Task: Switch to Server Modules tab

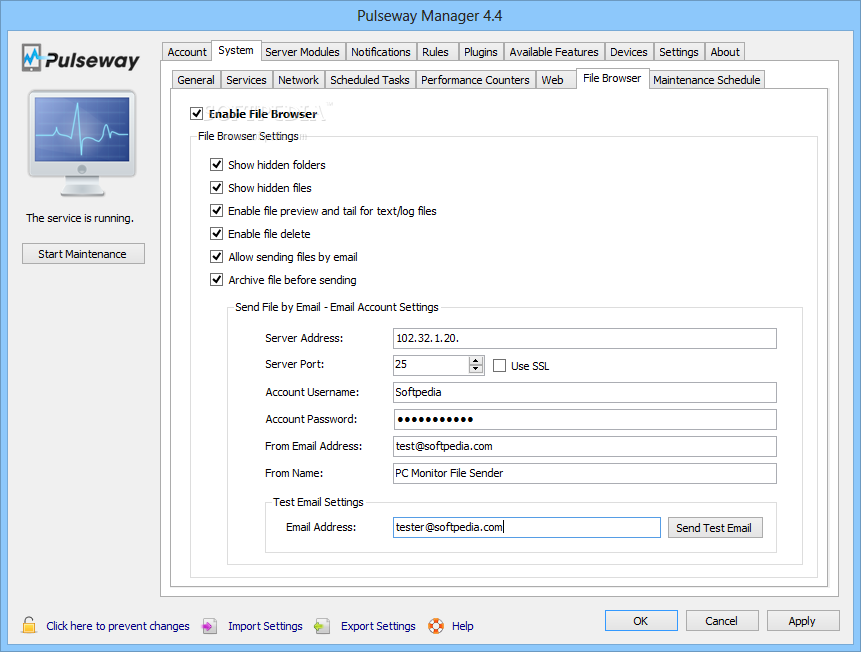Action: 303,52
